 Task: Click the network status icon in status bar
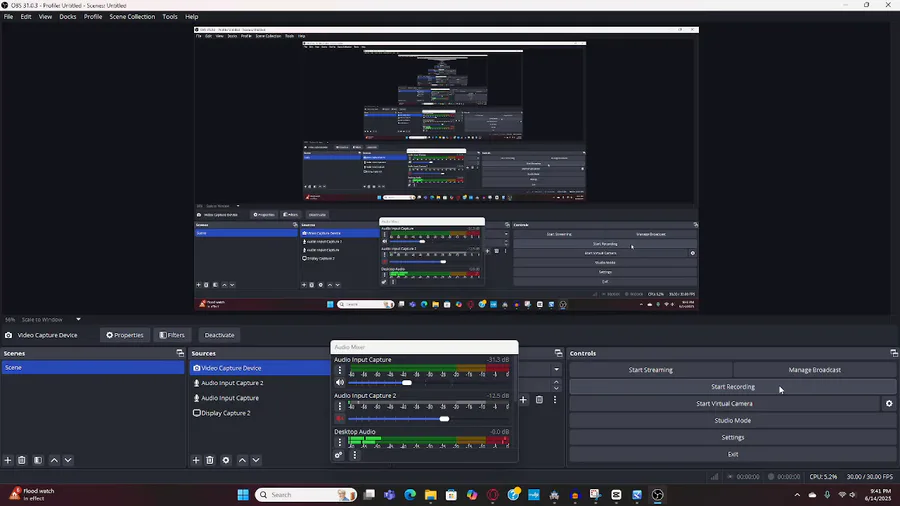[715, 477]
